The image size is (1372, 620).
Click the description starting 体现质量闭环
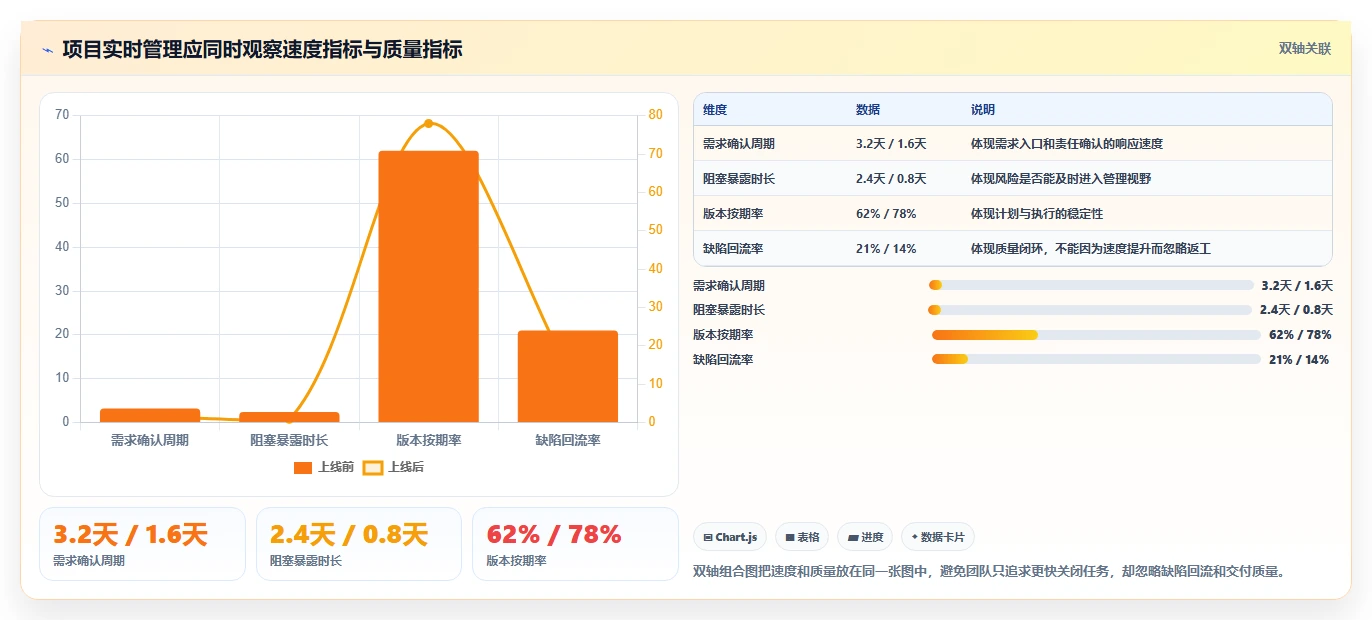tap(1091, 249)
